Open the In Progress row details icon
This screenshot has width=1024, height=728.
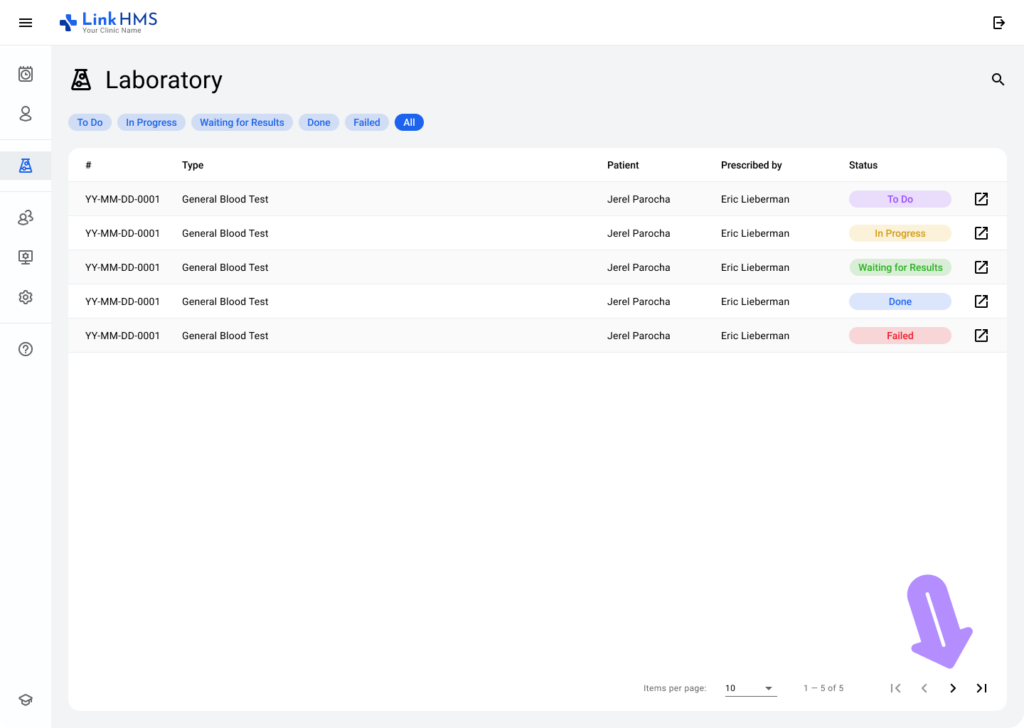pos(981,233)
